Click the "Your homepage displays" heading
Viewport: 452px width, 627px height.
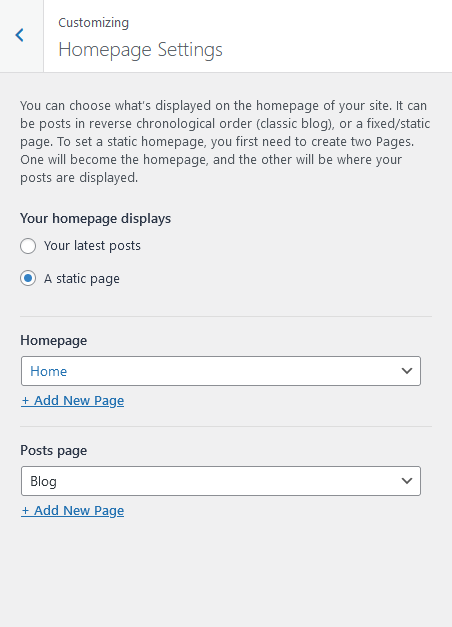pyautogui.click(x=96, y=219)
